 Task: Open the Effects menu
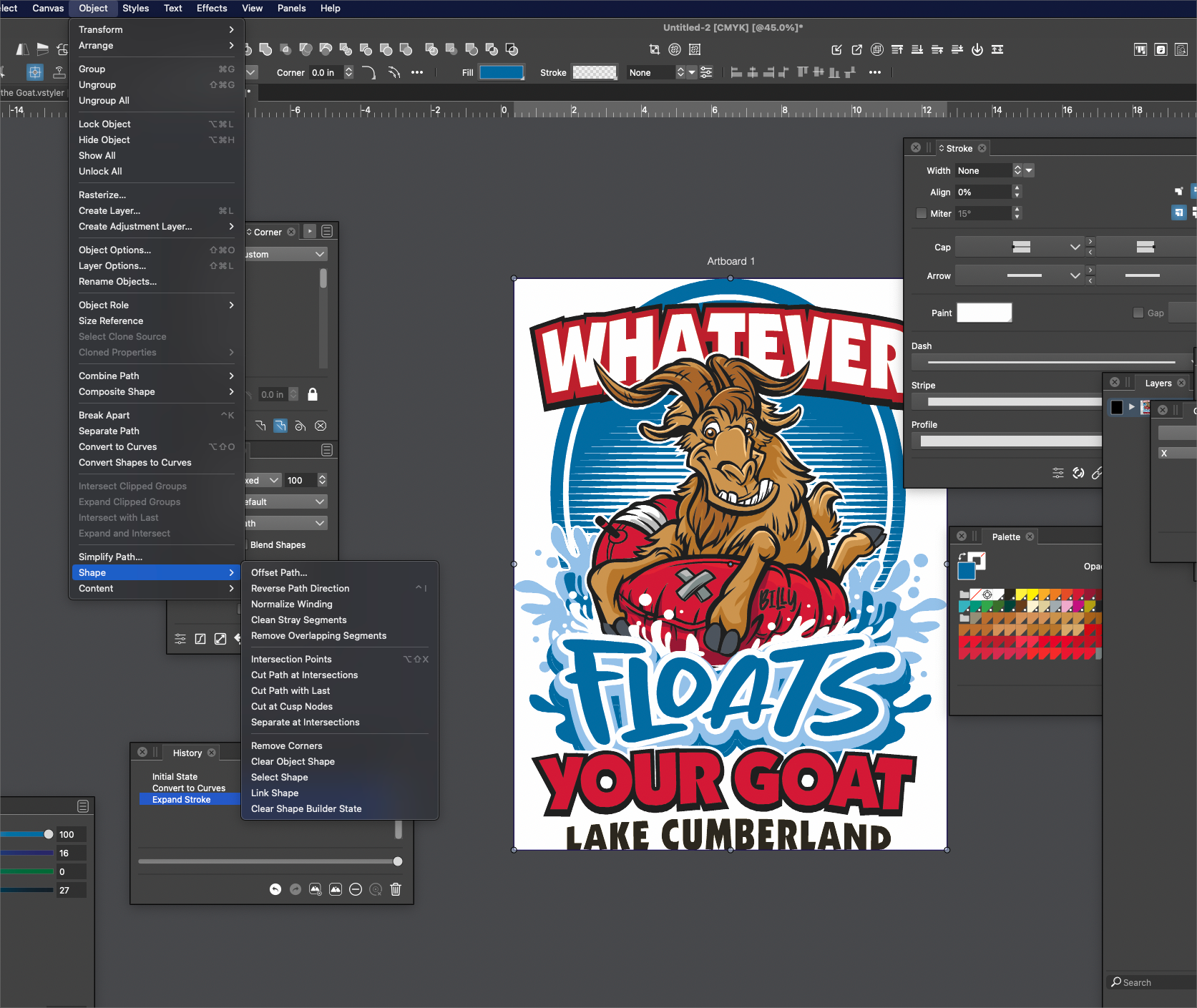click(x=212, y=9)
